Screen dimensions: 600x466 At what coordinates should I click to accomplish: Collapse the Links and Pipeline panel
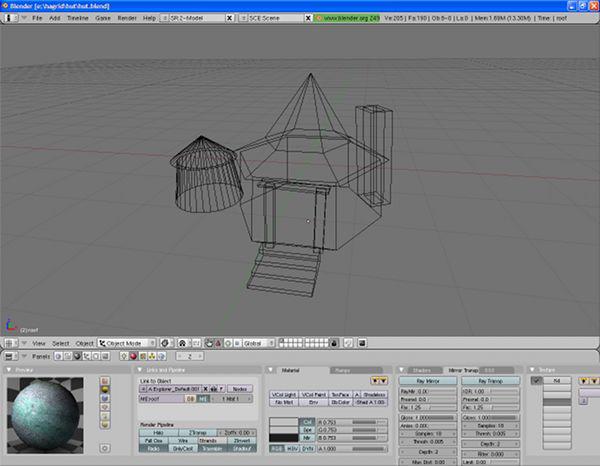[x=140, y=370]
